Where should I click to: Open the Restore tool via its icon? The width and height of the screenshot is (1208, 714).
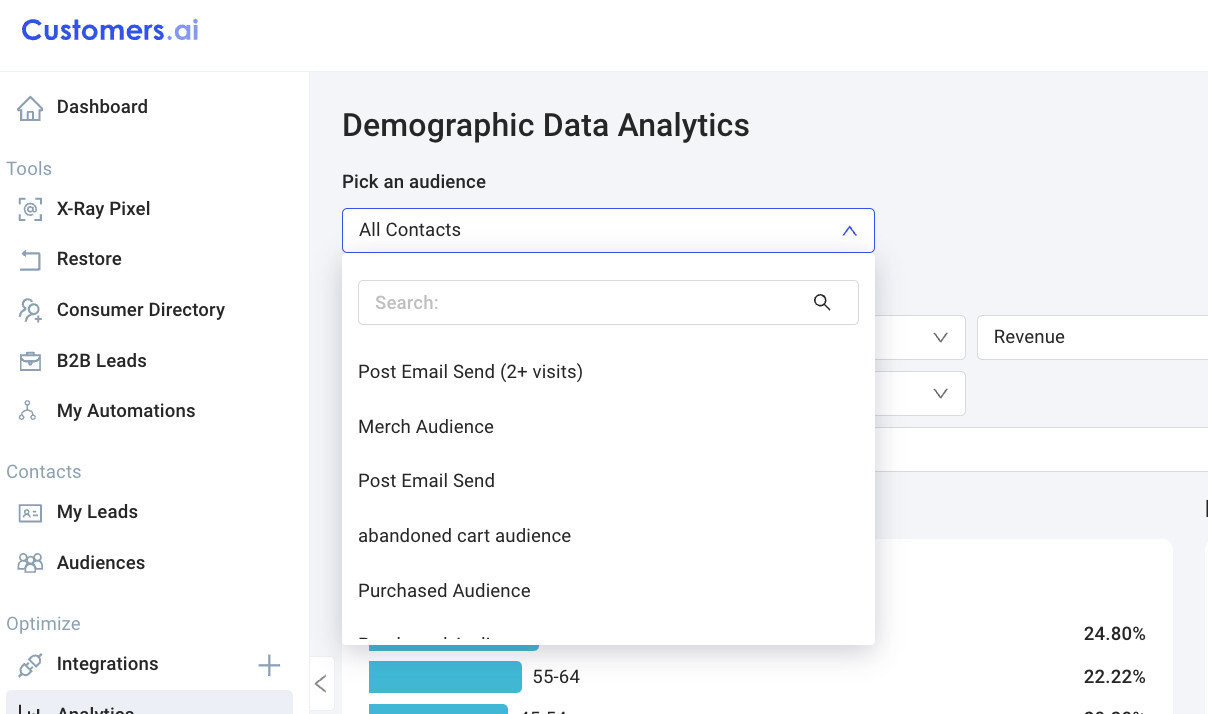(x=30, y=259)
